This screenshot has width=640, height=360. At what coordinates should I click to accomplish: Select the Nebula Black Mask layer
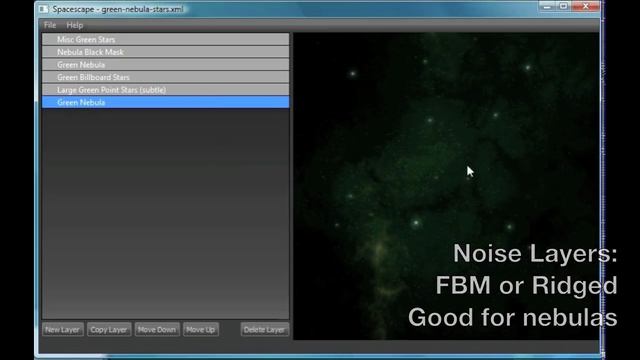[x=165, y=52]
